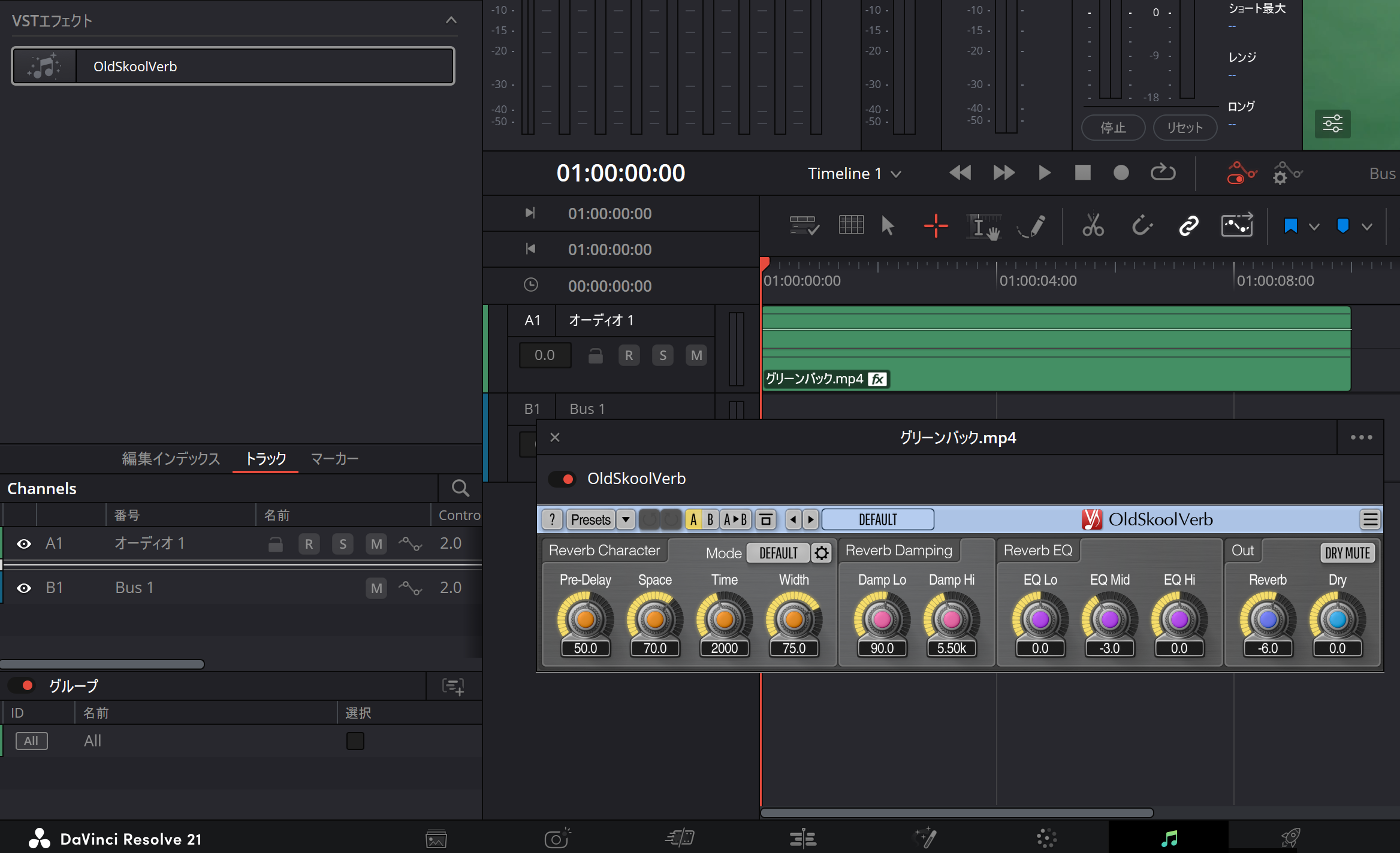Open the mixer sliders icon

click(1333, 124)
